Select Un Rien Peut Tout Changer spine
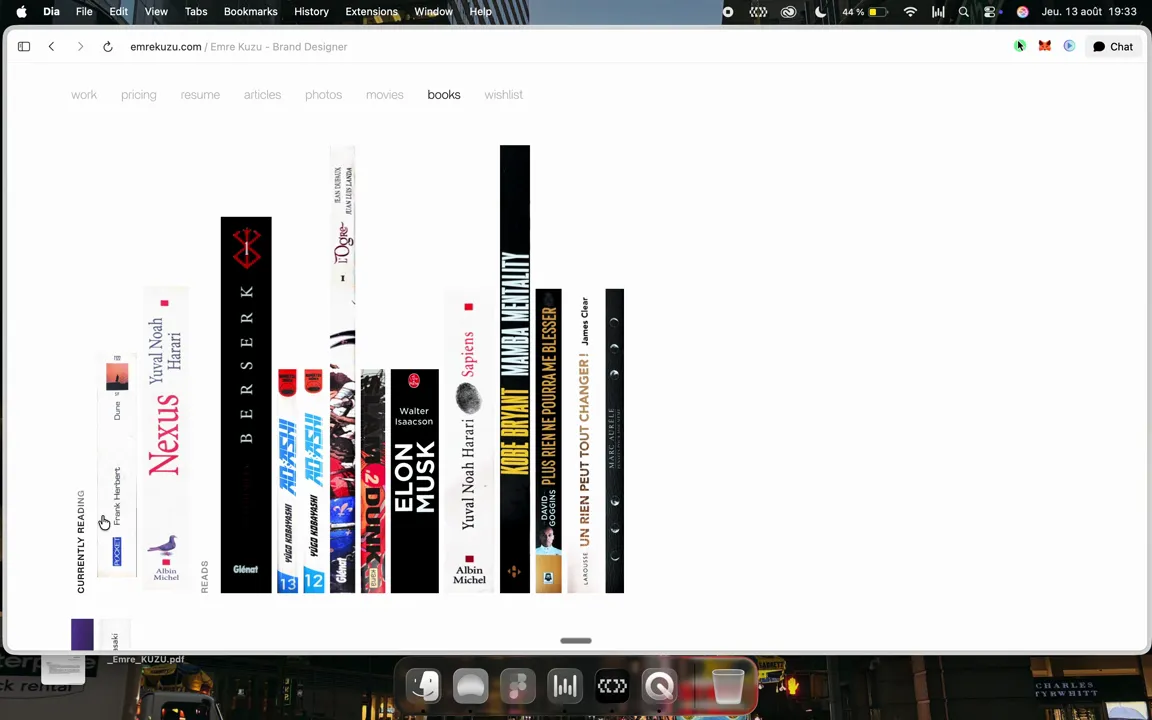 584,441
